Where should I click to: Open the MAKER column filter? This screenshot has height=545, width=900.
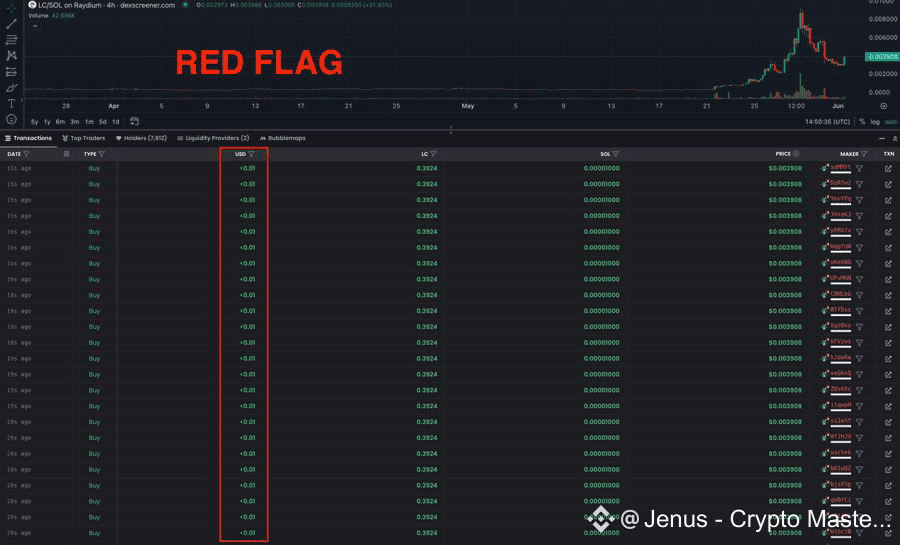[864, 154]
